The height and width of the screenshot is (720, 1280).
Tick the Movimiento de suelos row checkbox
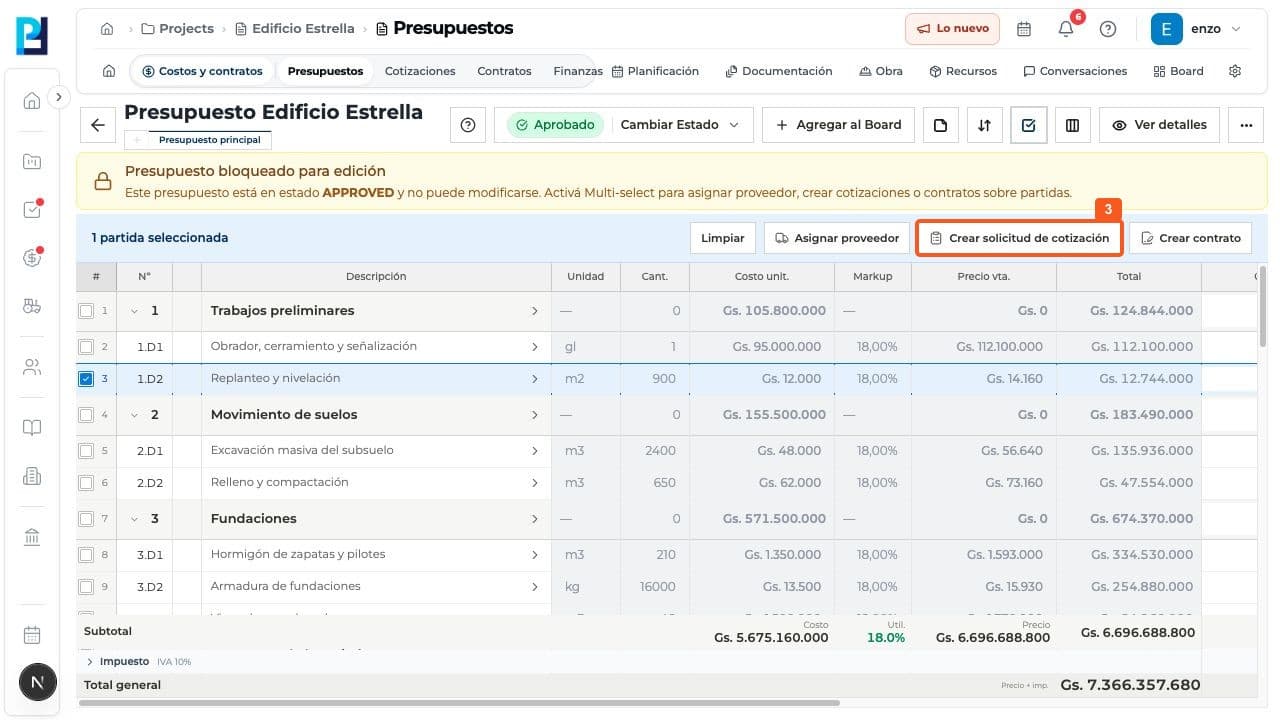tap(86, 415)
